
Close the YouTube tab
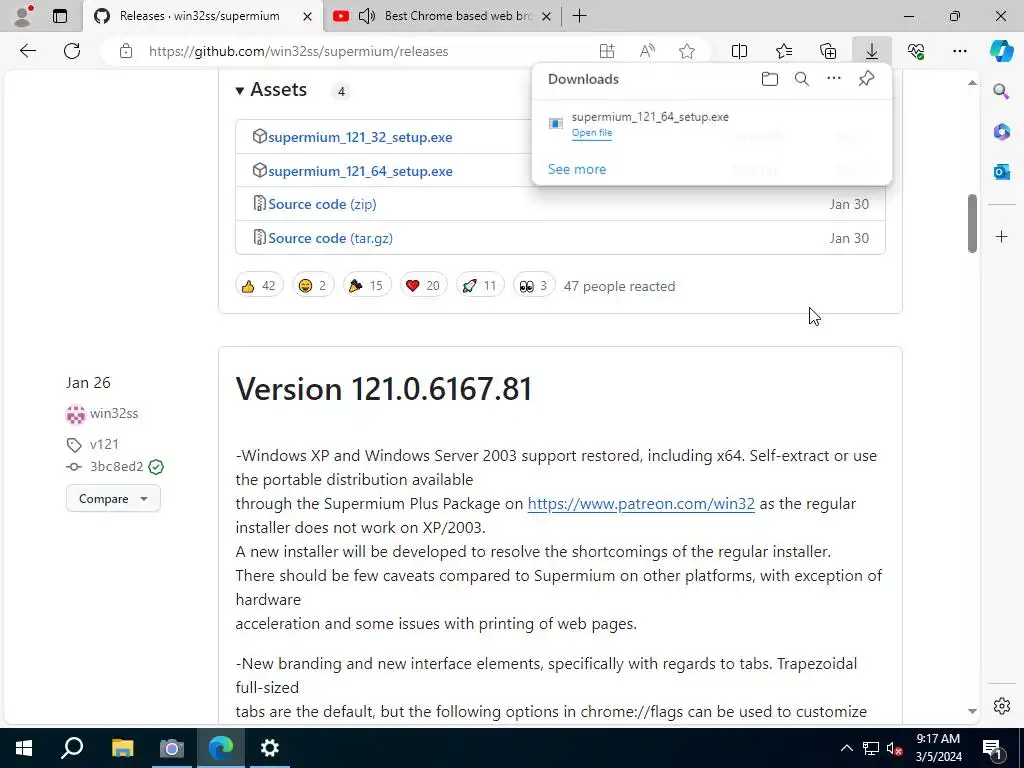click(547, 16)
